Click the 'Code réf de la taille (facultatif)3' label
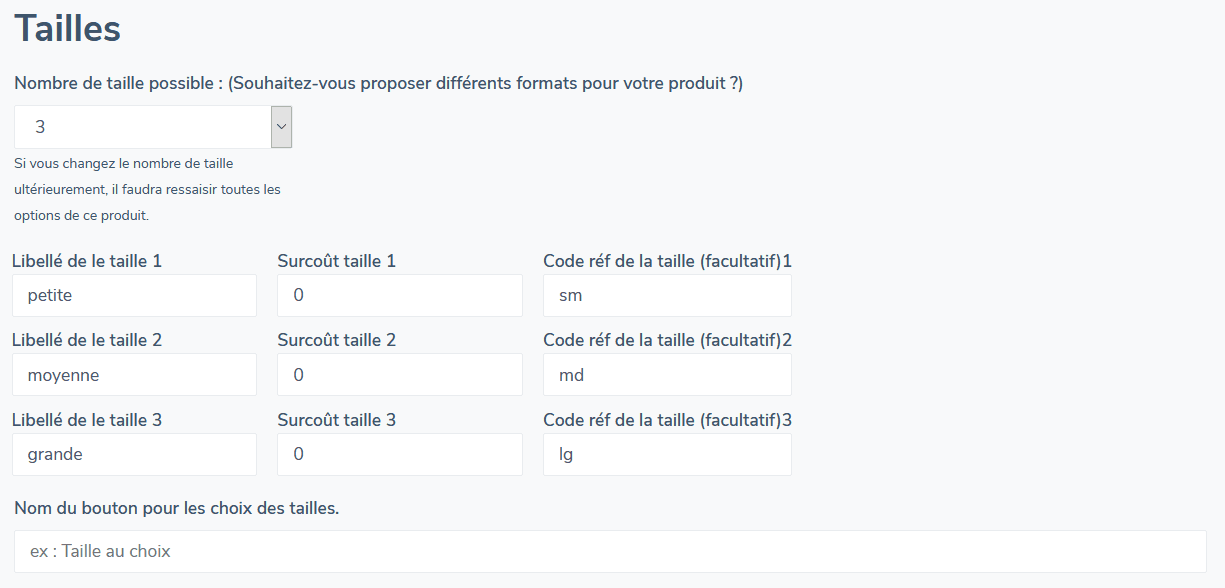This screenshot has height=588, width=1225. pyautogui.click(x=667, y=419)
